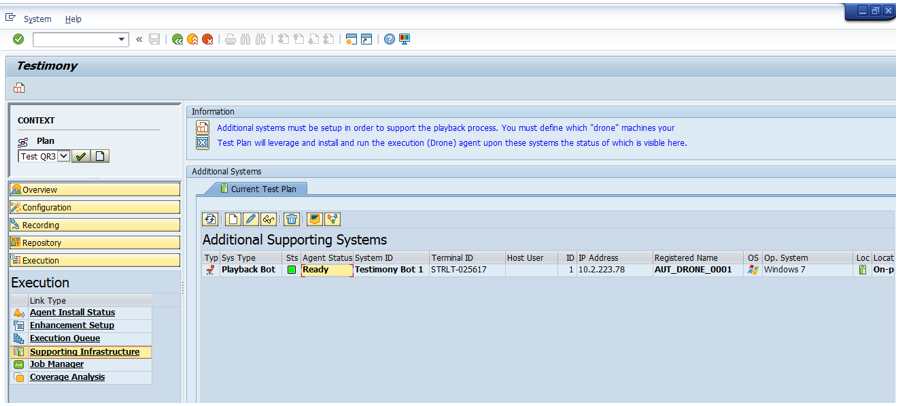Click the Registered Name column header
This screenshot has height=406, width=899.
[x=699, y=258]
